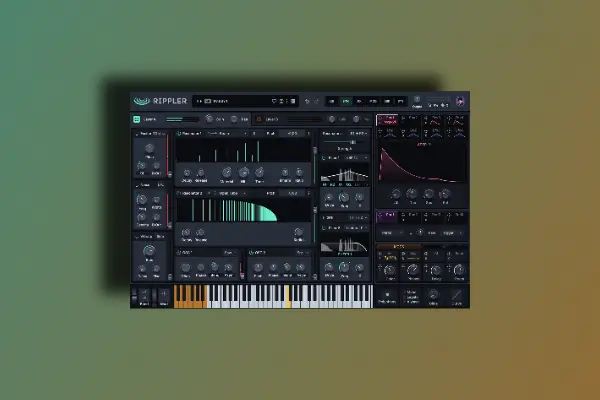Screen dimensions: 600x400
Task: Open OSC 1 waveform dropdown
Action: [230, 253]
